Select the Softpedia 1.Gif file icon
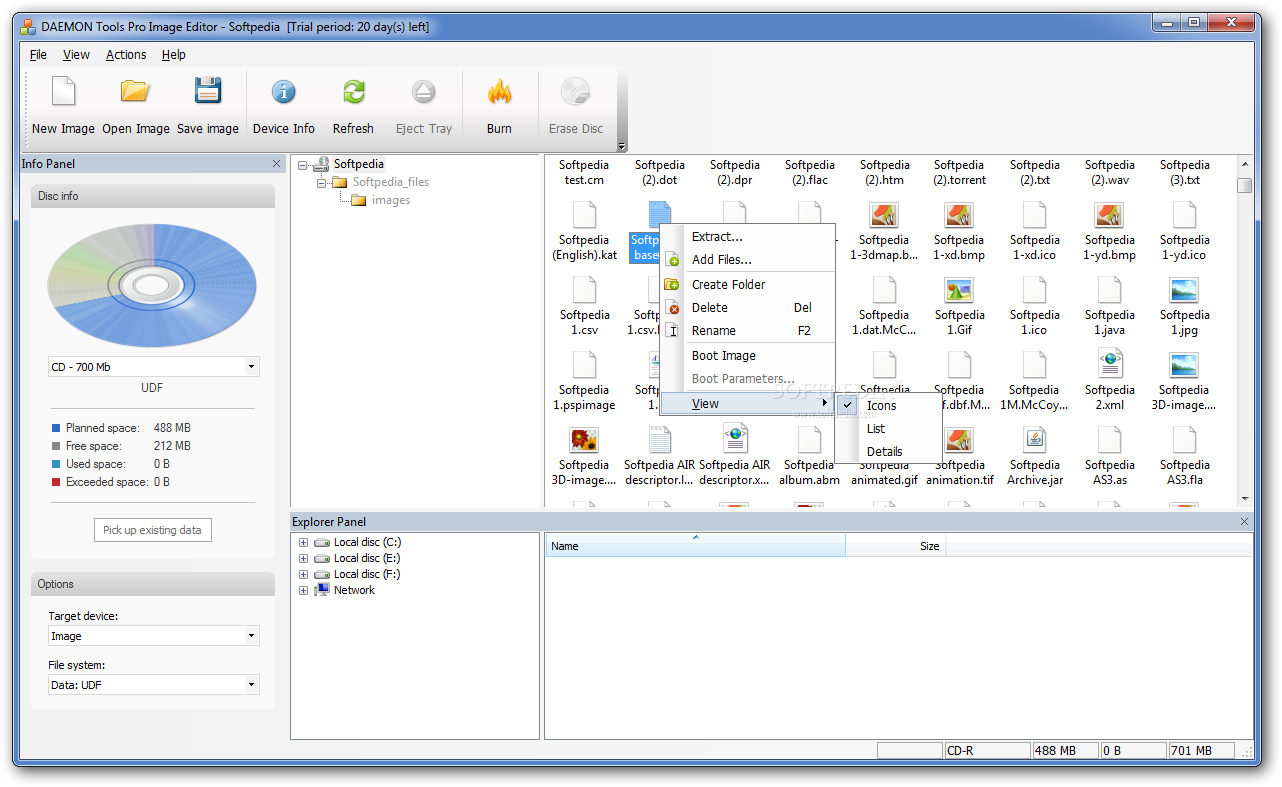The width and height of the screenshot is (1282, 787). click(x=959, y=290)
